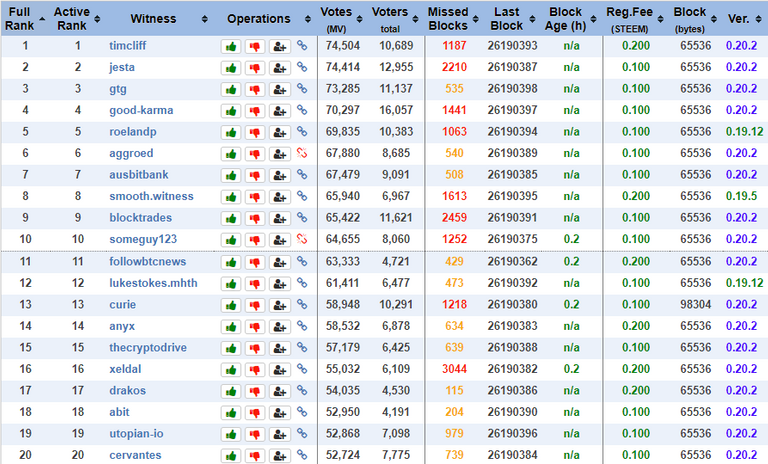The height and width of the screenshot is (464, 768).
Task: Downvote witness jesta with thumbs-down
Action: click(255, 68)
